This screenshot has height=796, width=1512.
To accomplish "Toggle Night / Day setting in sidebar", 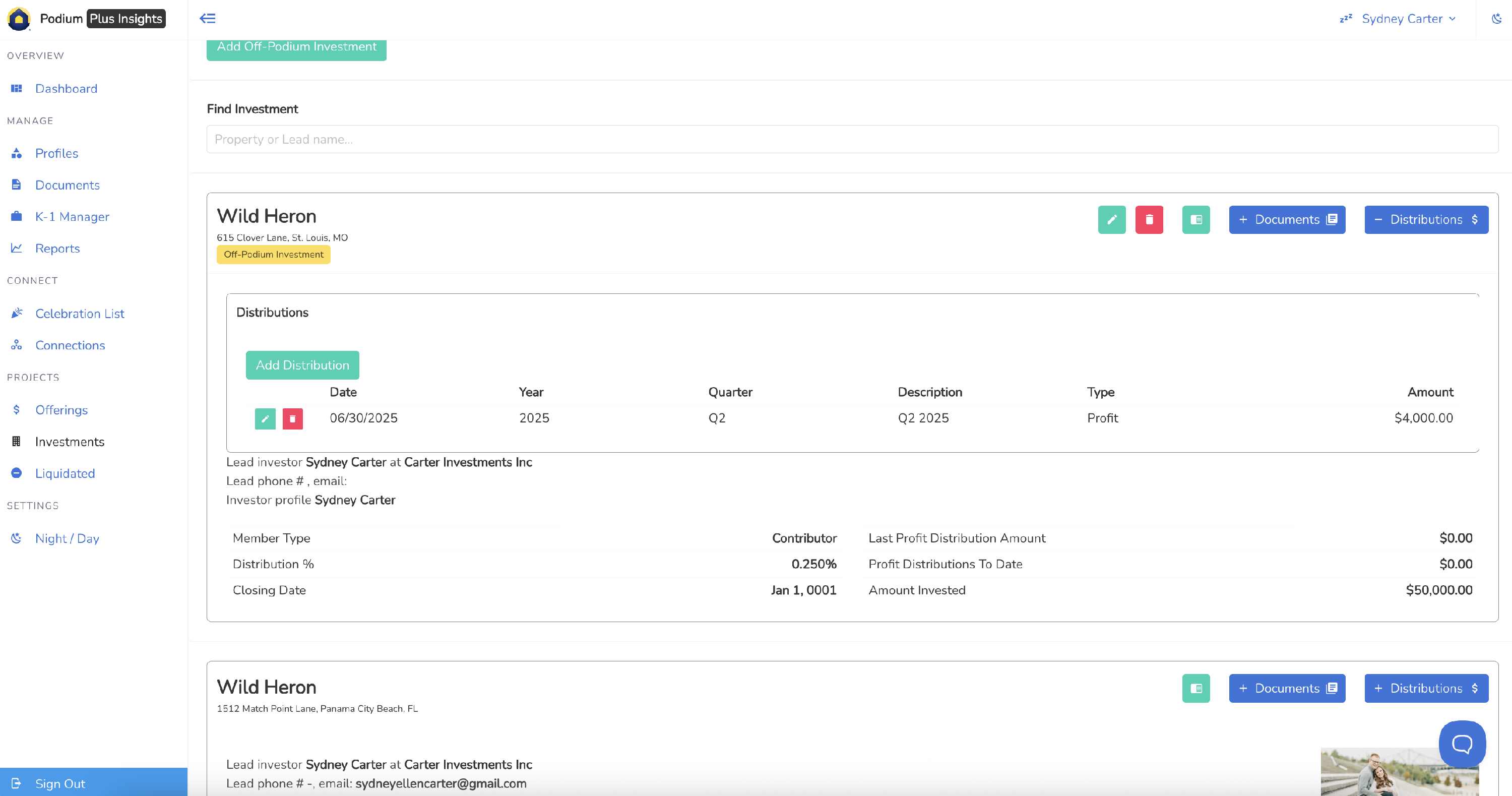I will [67, 538].
